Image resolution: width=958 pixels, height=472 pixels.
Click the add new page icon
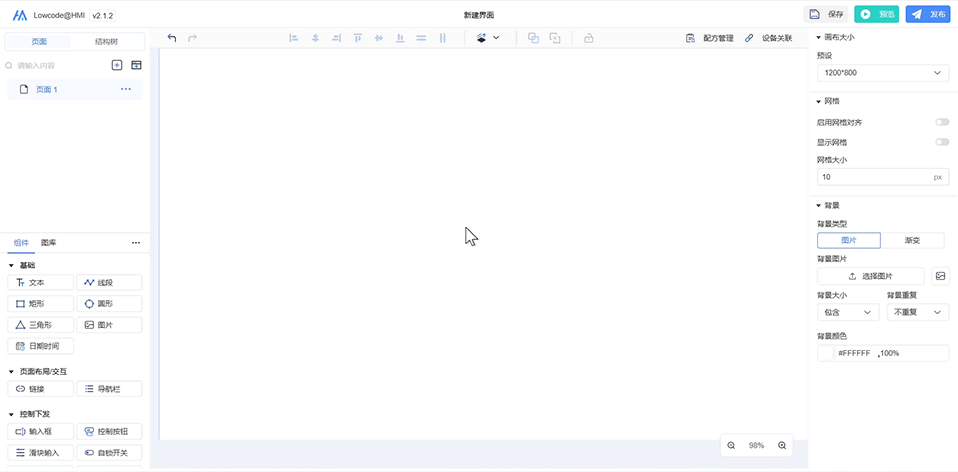117,65
